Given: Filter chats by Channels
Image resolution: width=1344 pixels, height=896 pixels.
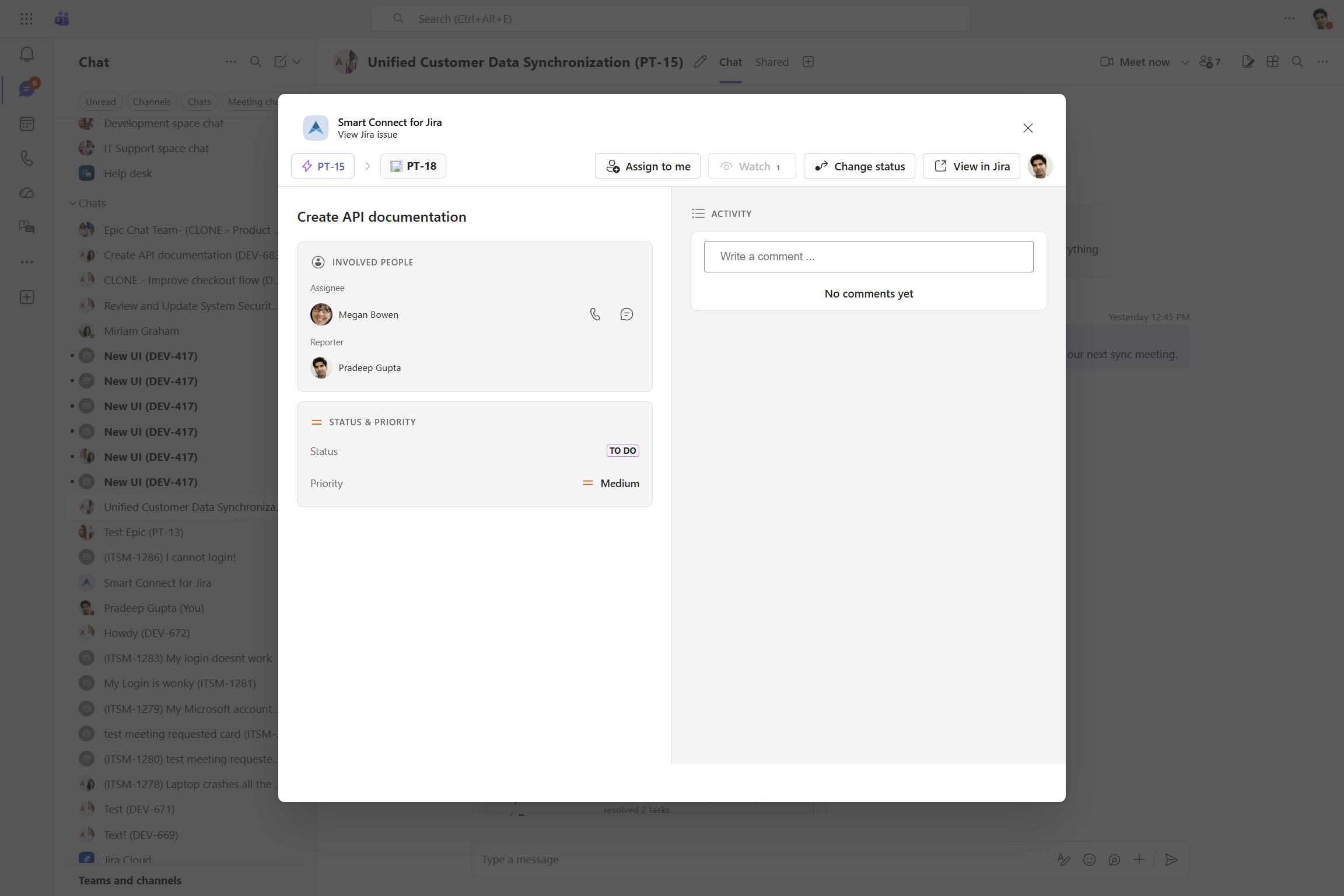Looking at the screenshot, I should tap(152, 101).
